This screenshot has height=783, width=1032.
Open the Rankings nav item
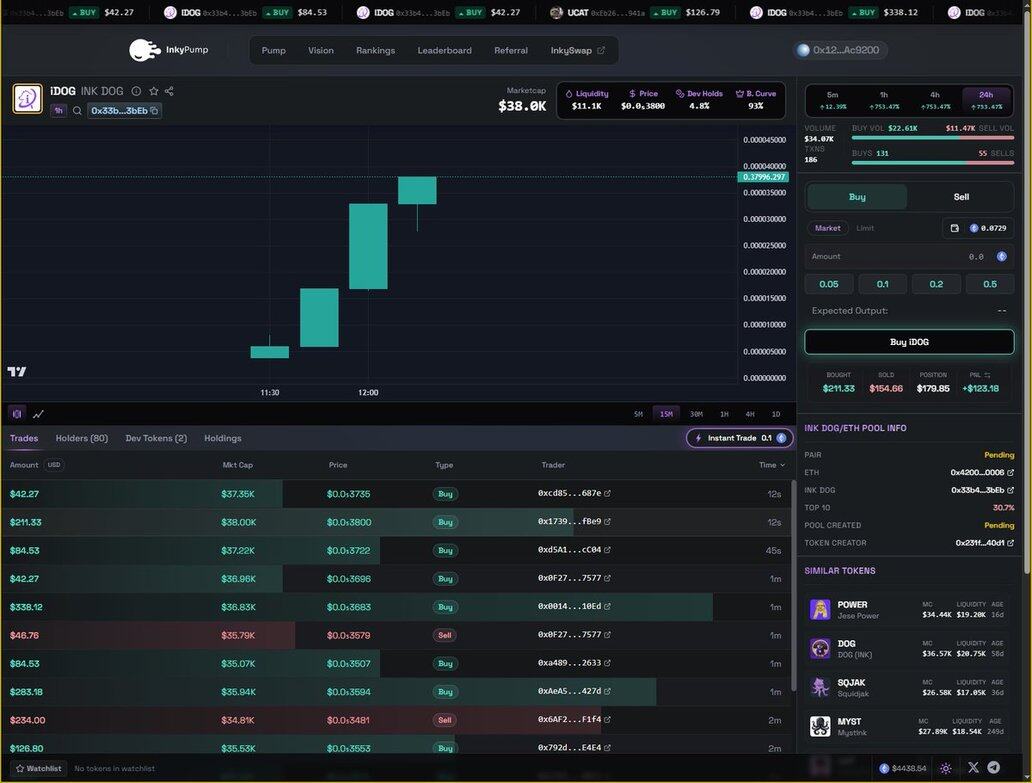(375, 51)
